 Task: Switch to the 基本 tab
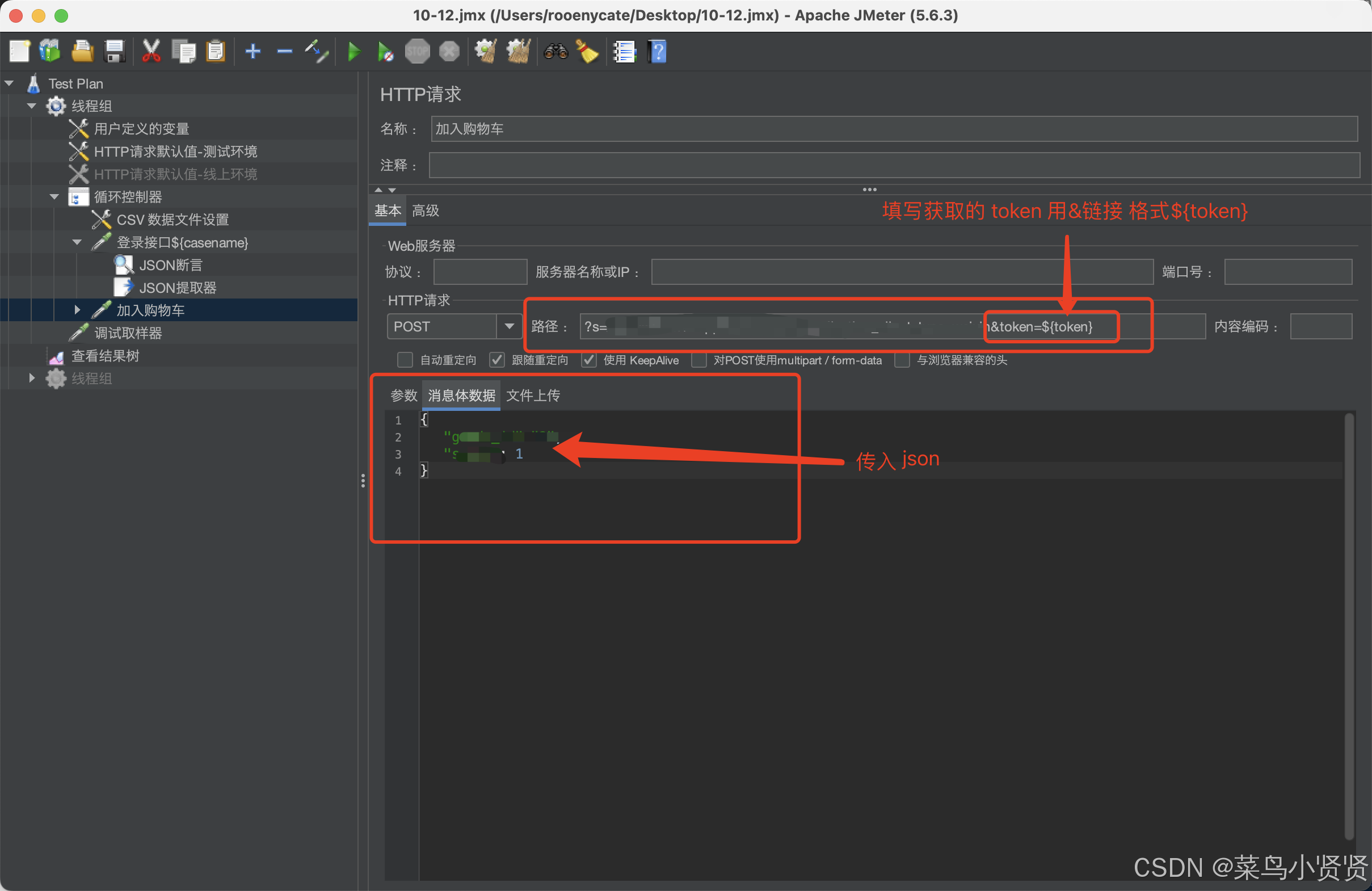tap(388, 211)
